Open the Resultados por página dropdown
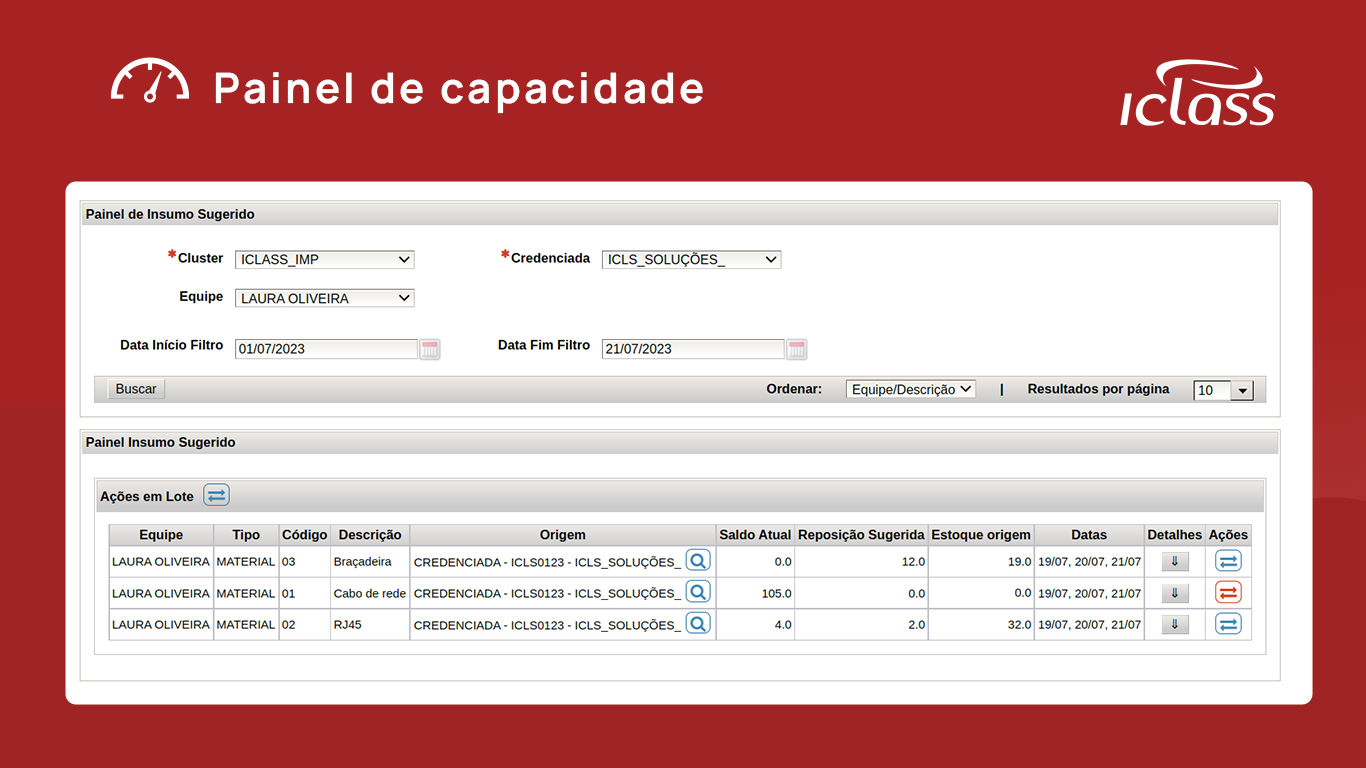1366x768 pixels. pyautogui.click(x=1222, y=390)
